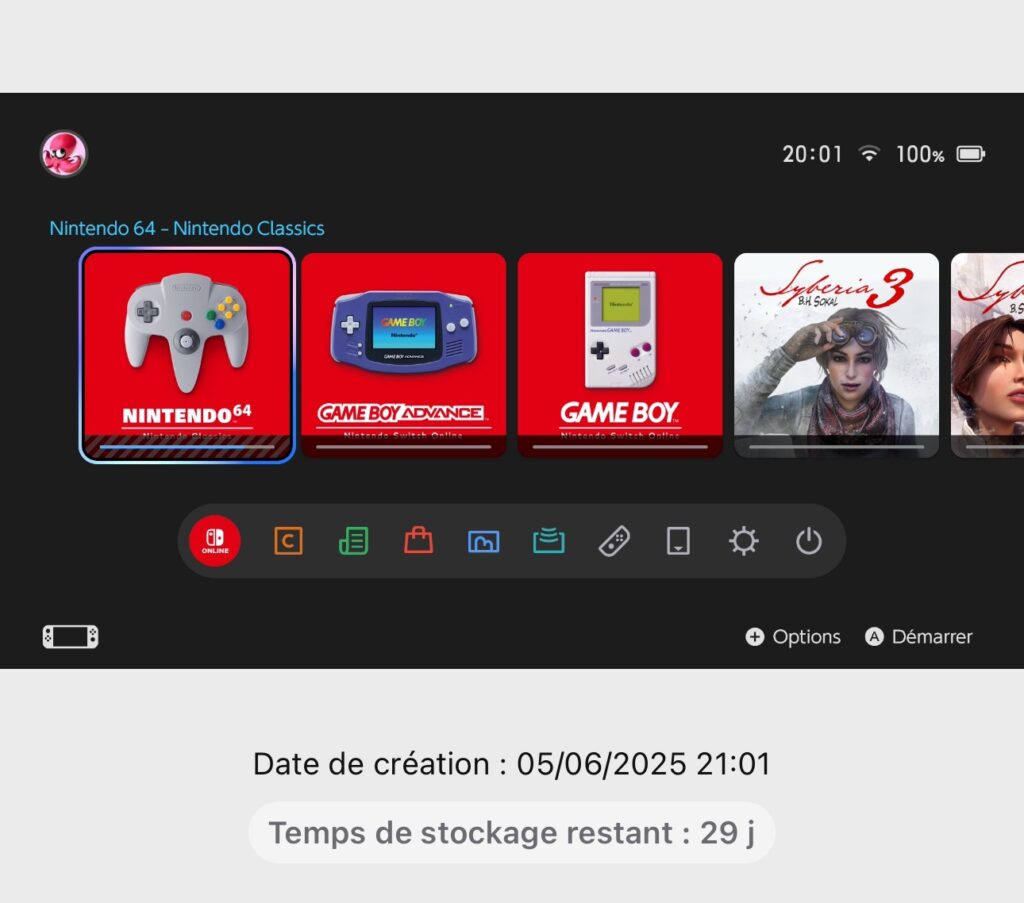Open the Controllers icon

click(614, 541)
